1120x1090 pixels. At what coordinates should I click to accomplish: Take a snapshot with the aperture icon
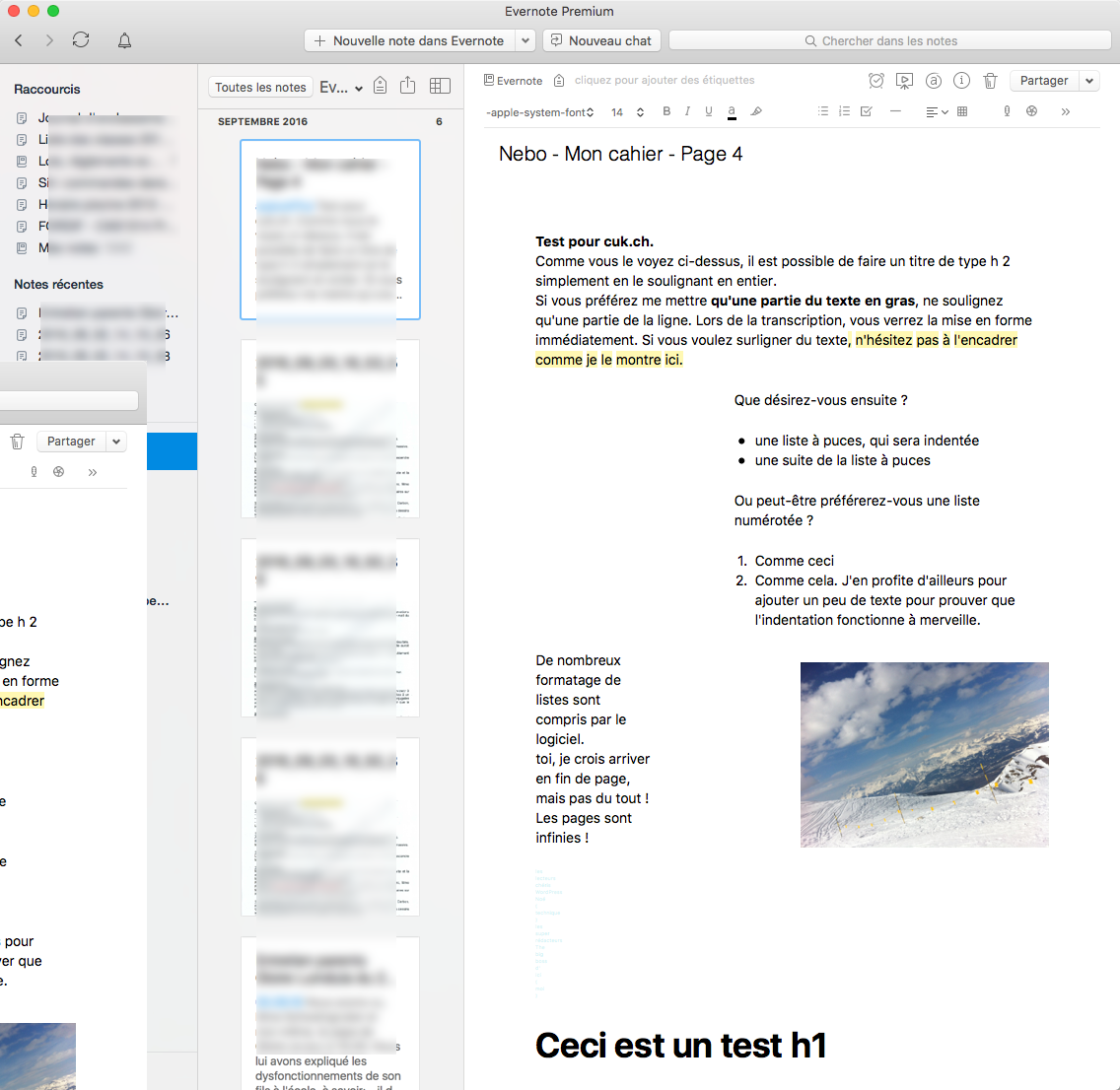[x=1031, y=111]
